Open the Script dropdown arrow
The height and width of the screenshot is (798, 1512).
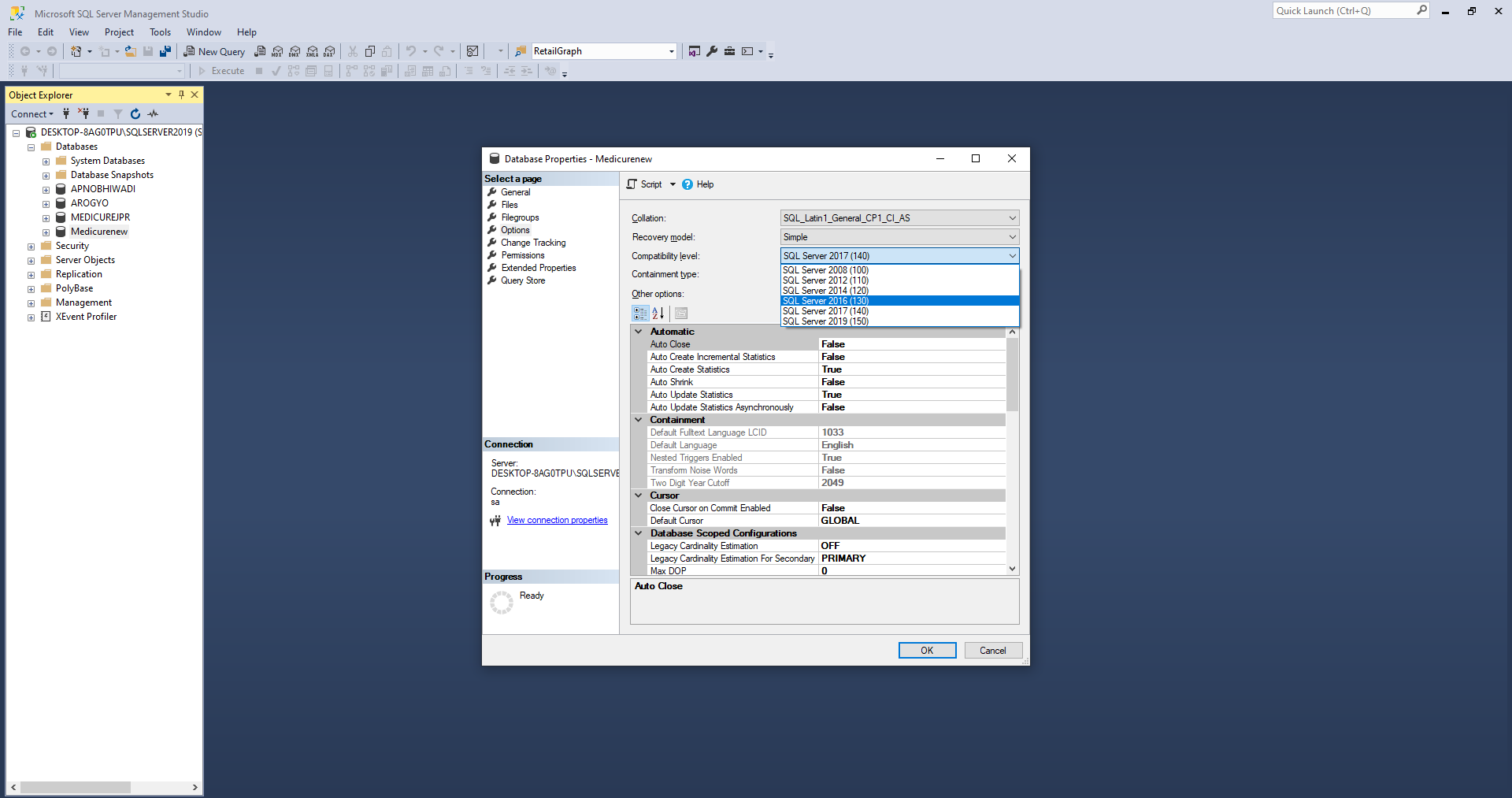[x=673, y=184]
